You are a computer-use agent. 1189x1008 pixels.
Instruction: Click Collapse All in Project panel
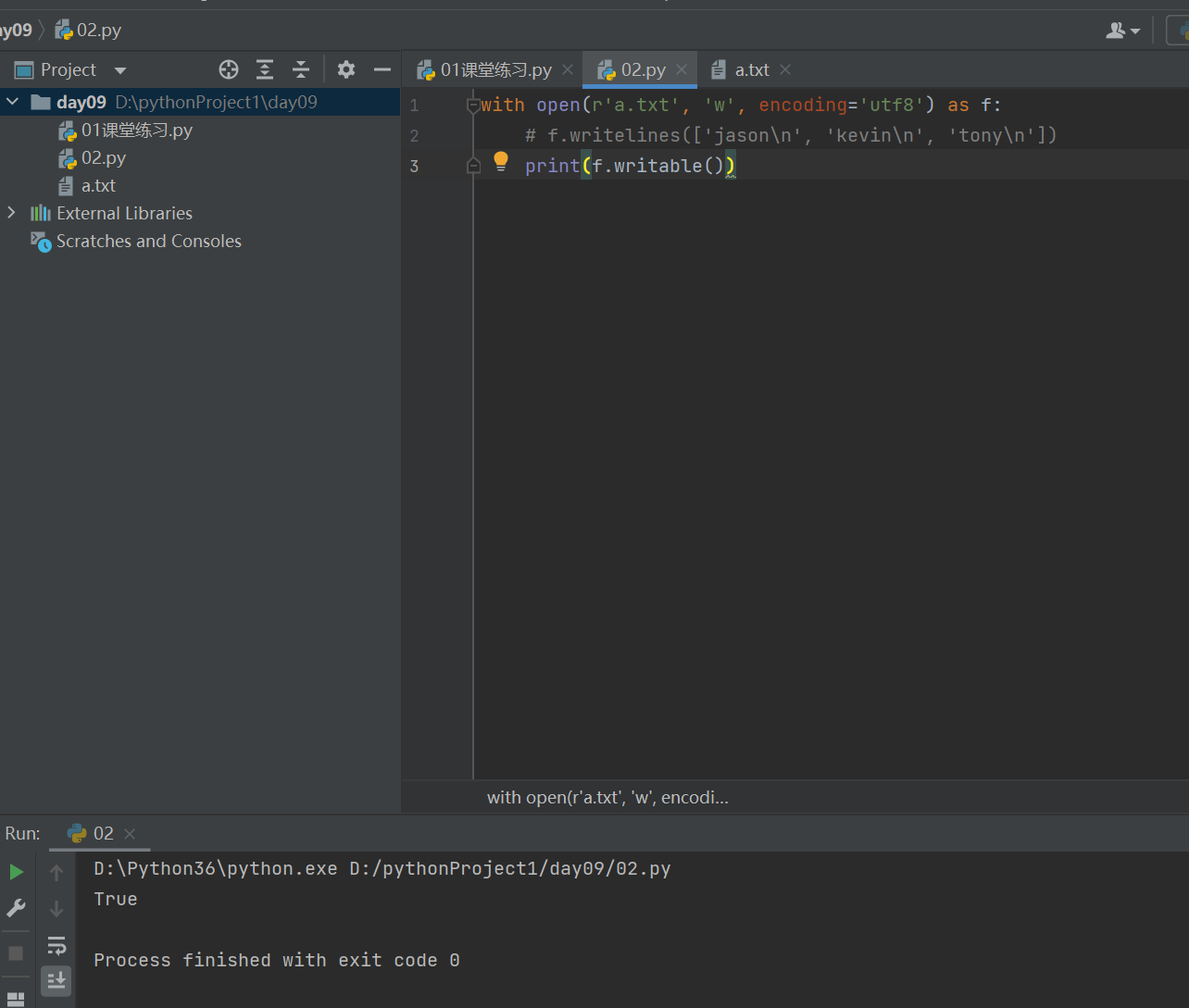pos(301,69)
